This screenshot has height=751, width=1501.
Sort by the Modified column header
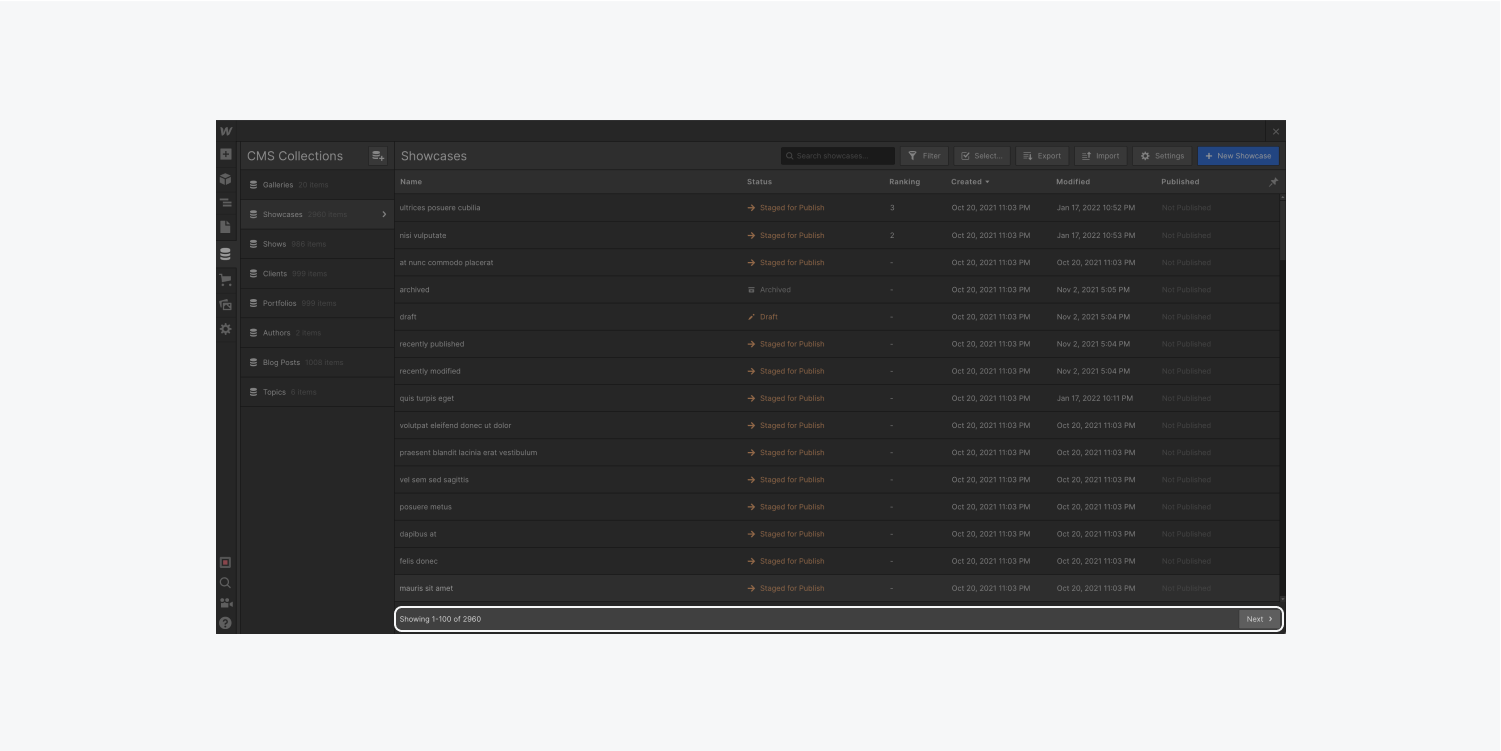point(1073,182)
